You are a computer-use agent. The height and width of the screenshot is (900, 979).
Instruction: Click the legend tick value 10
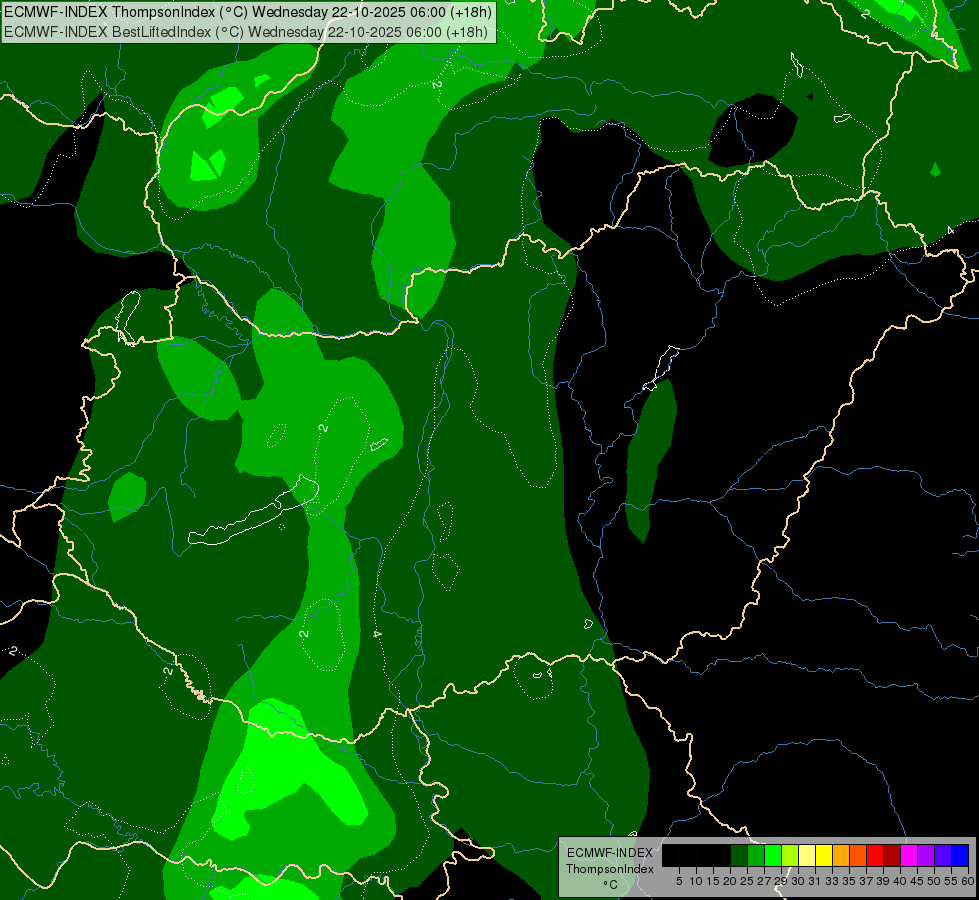(x=696, y=881)
